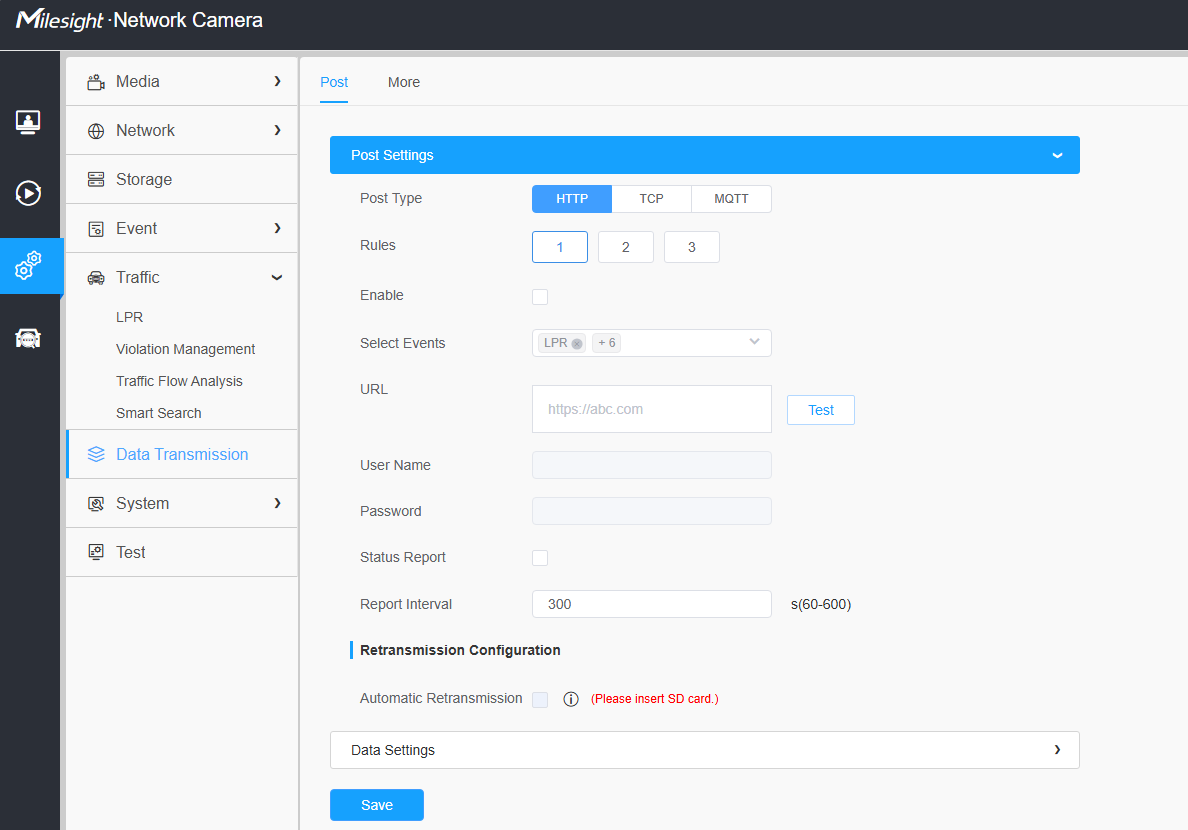
Task: Tick the Enable checkbox
Action: click(540, 296)
